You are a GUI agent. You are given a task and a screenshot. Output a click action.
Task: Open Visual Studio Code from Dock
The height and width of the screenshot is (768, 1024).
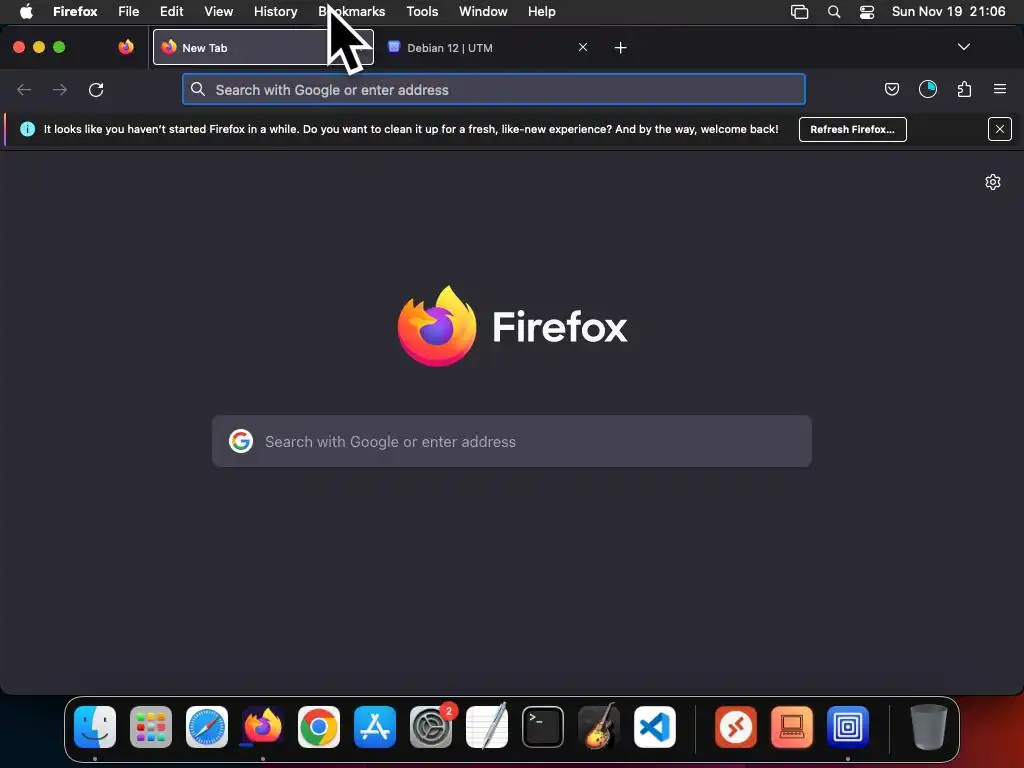tap(654, 727)
